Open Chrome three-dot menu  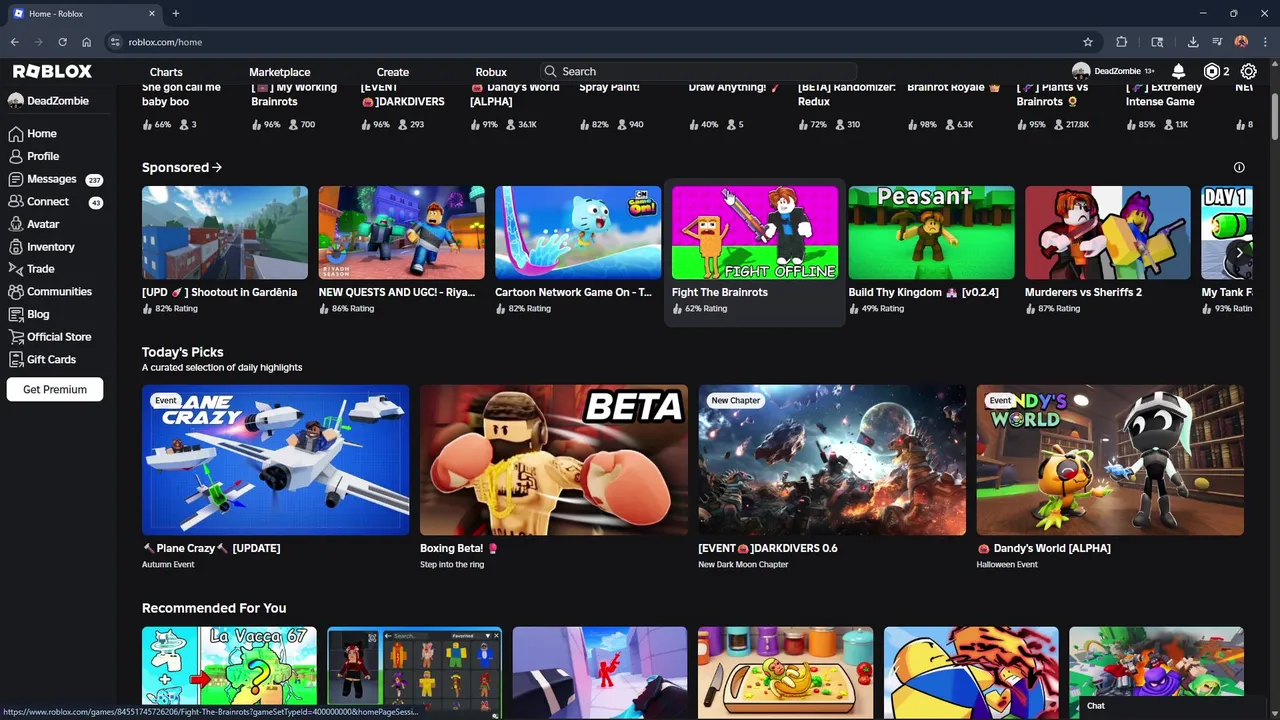(1265, 42)
